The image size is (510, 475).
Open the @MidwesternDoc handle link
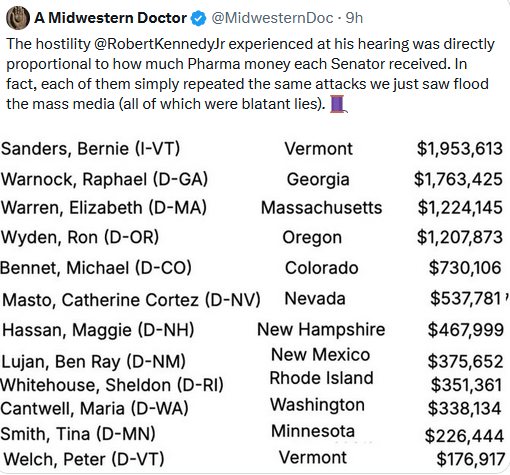coord(272,18)
